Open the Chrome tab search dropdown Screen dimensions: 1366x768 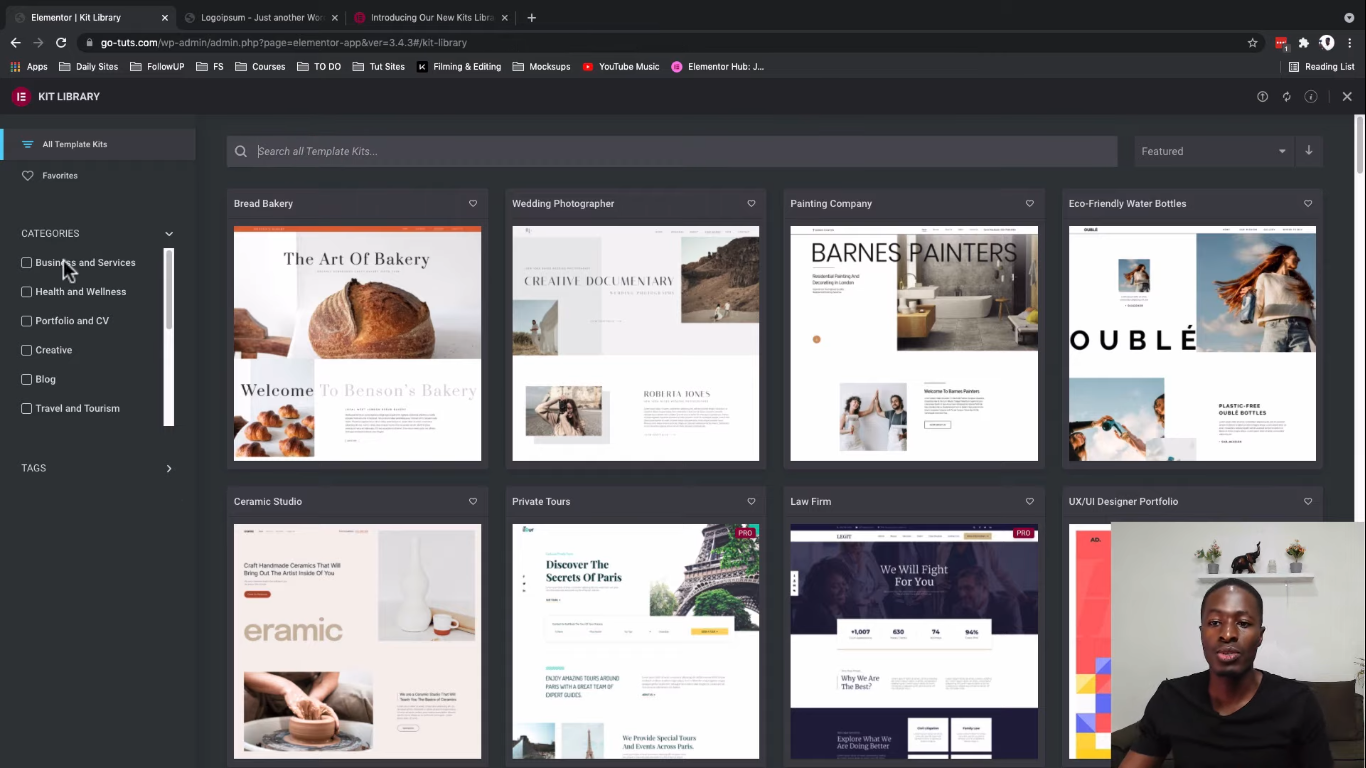click(1349, 17)
